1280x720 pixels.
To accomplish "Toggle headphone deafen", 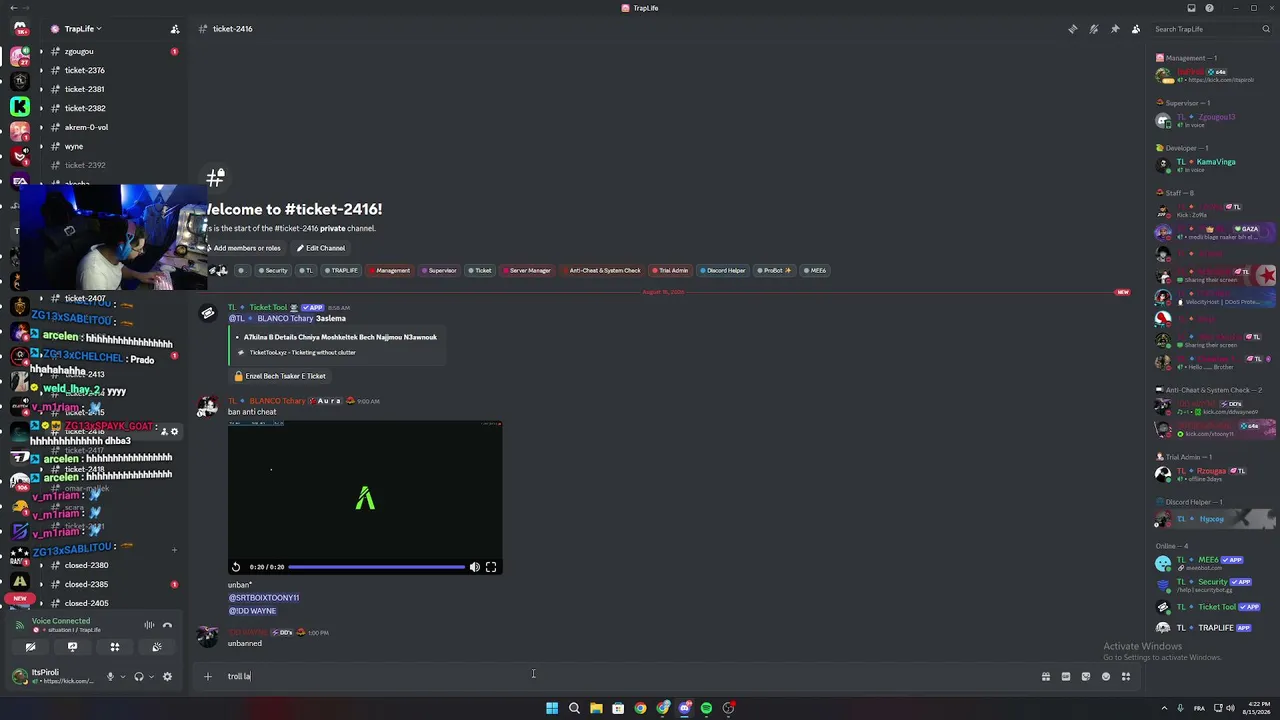I will 139,677.
